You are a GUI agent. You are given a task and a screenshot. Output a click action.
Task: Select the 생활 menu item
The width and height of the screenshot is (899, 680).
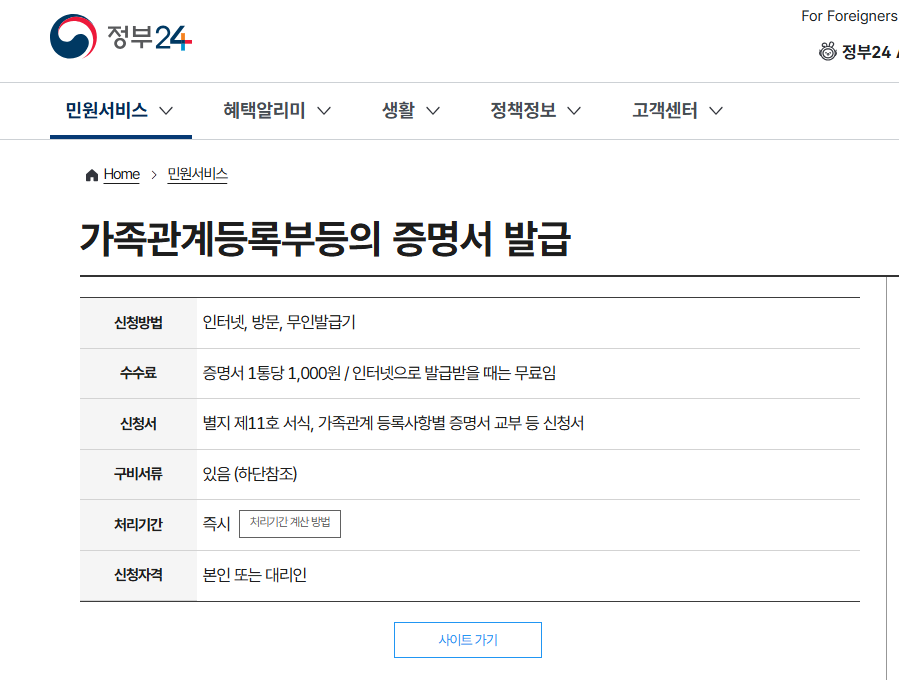point(400,110)
